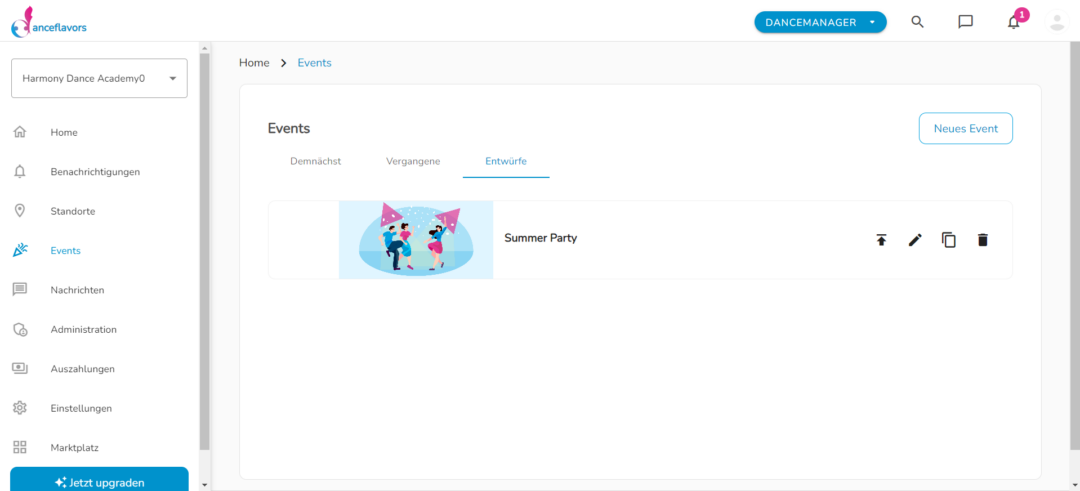Screen dimensions: 1080x491
Task: Click the Jetzt upgraden button
Action: tap(99, 479)
